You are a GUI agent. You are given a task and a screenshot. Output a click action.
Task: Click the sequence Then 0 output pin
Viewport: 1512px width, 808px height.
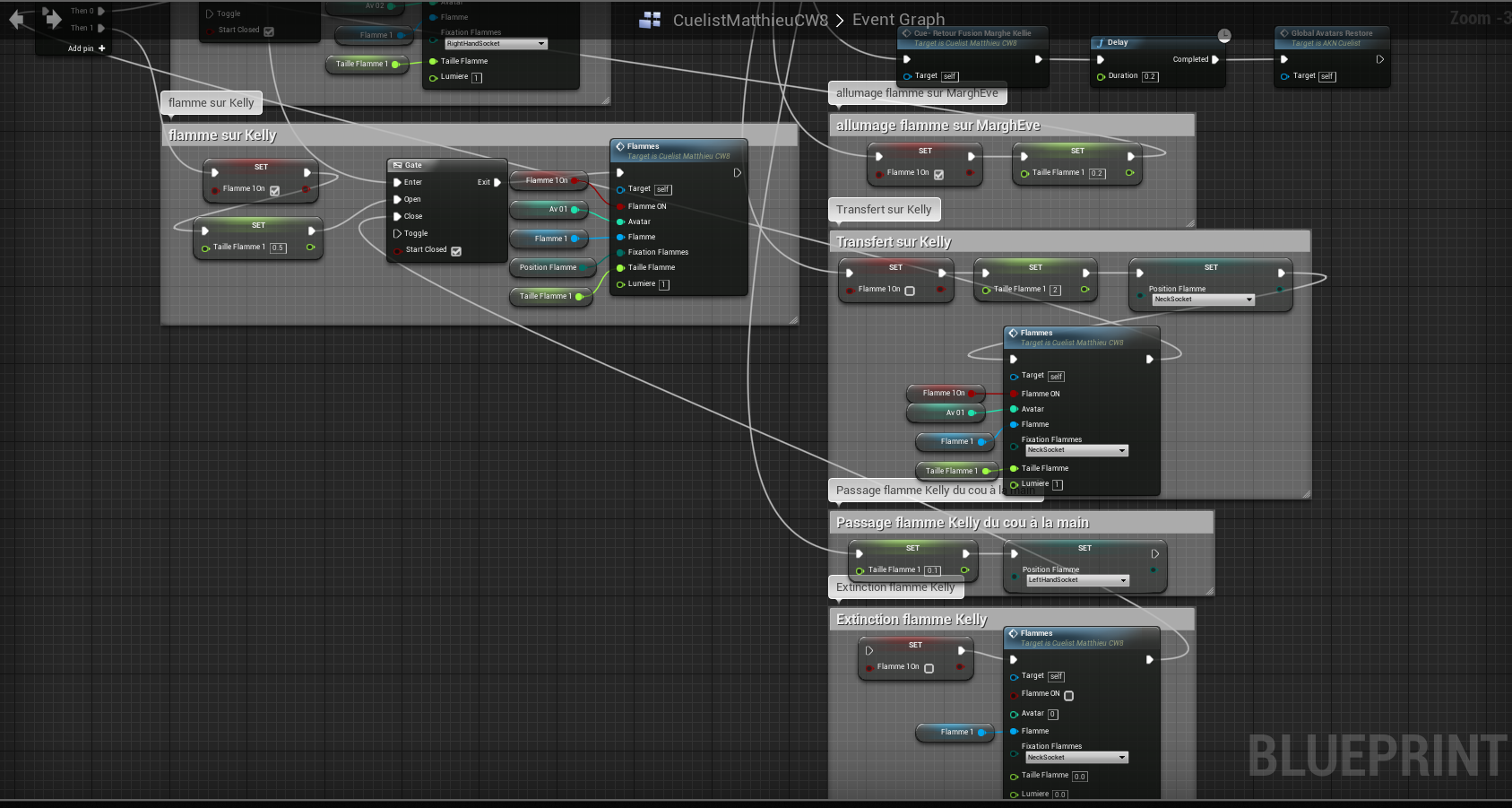(x=101, y=11)
